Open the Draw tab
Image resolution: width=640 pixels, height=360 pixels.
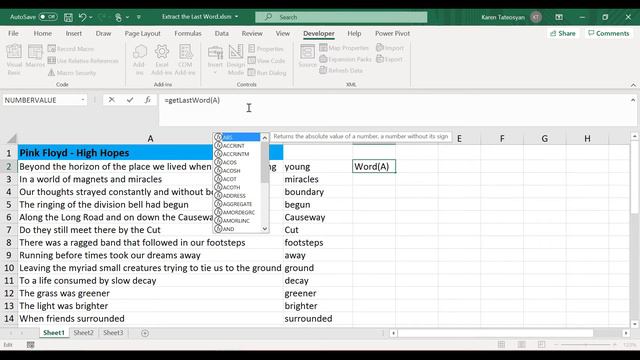[103, 33]
